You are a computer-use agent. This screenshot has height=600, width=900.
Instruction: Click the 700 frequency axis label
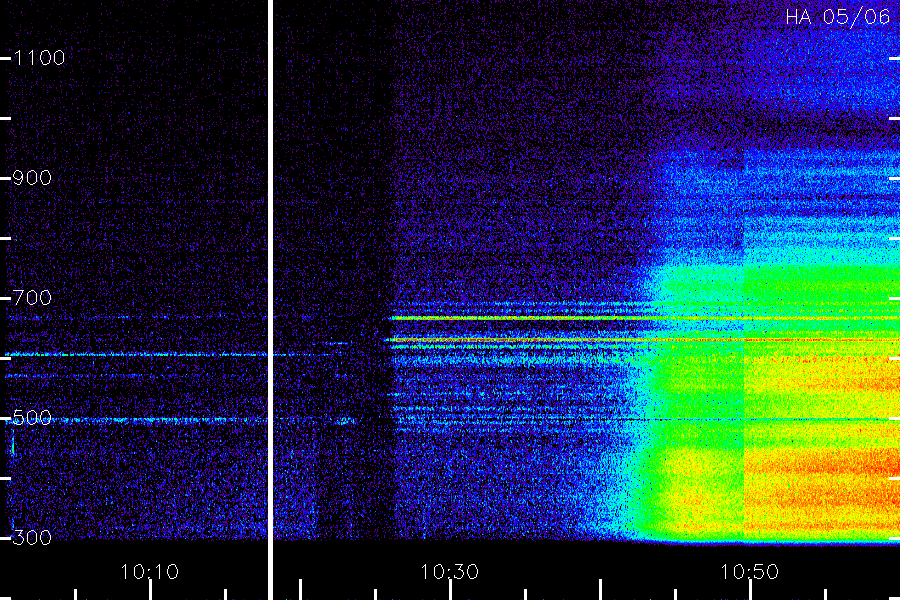[32, 298]
